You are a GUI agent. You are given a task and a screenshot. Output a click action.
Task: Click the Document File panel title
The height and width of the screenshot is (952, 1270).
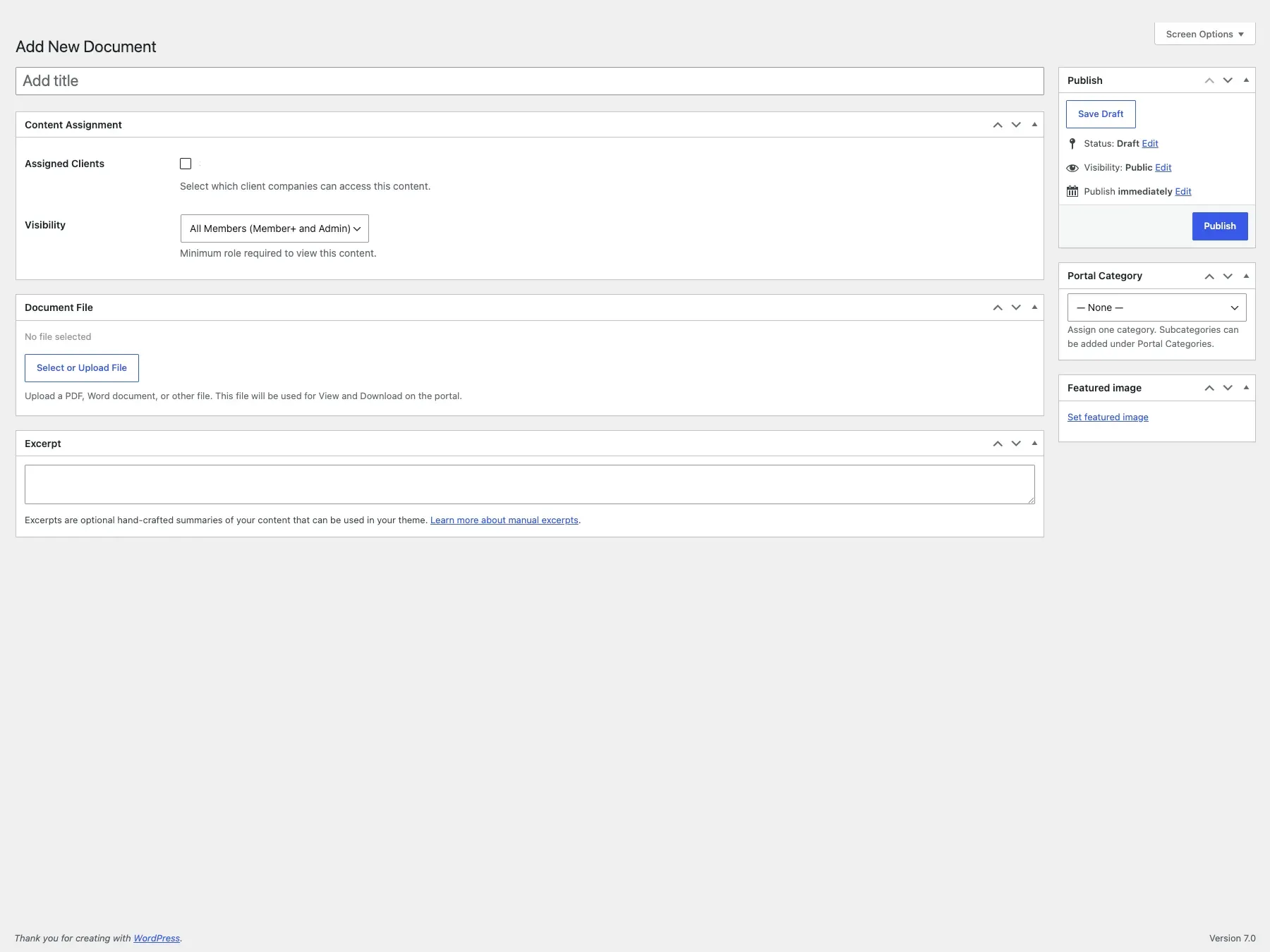(59, 307)
